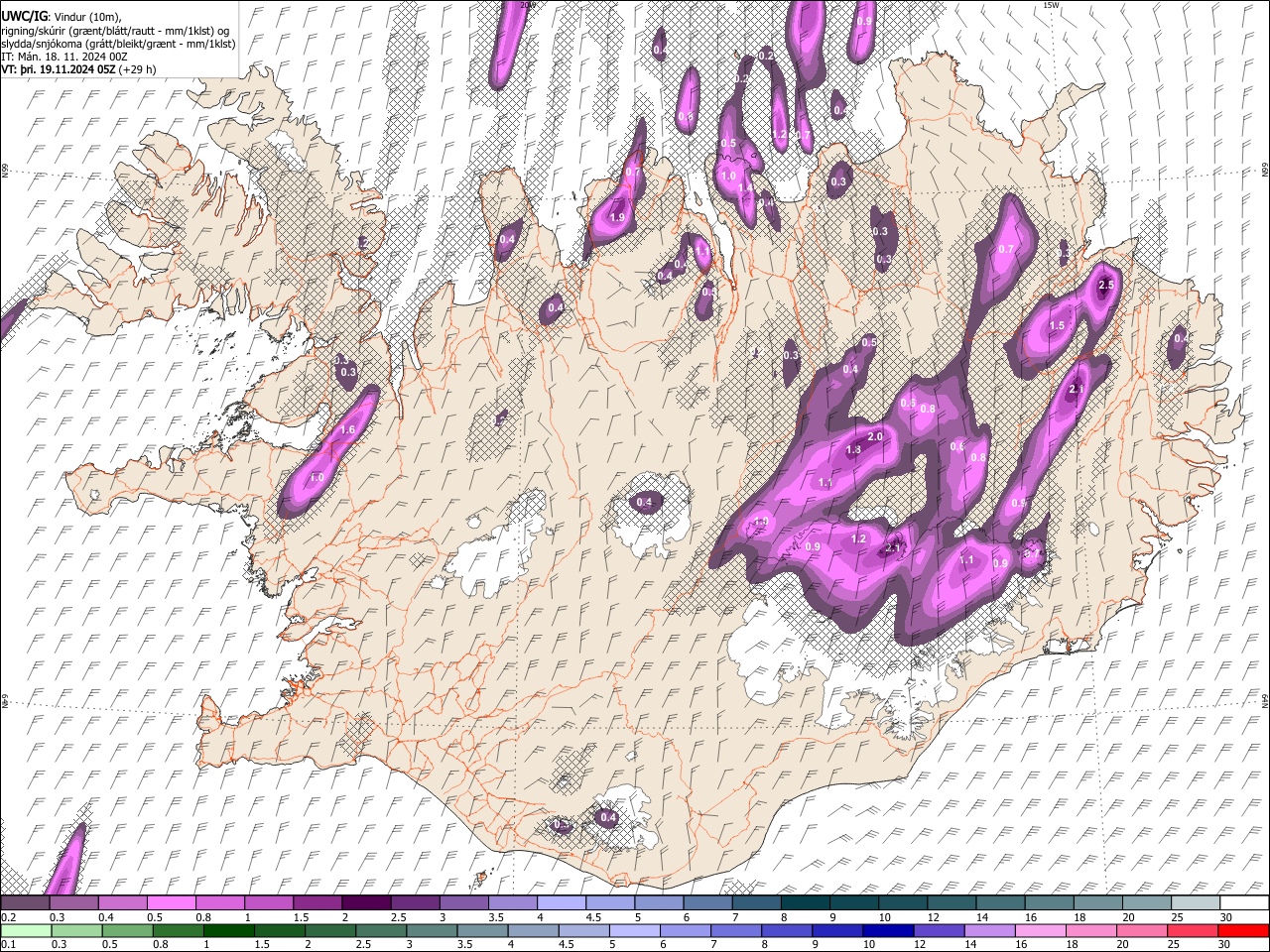Click the light pink rain legend swatch after 16
This screenshot has width=1270, height=952.
pos(1041,930)
